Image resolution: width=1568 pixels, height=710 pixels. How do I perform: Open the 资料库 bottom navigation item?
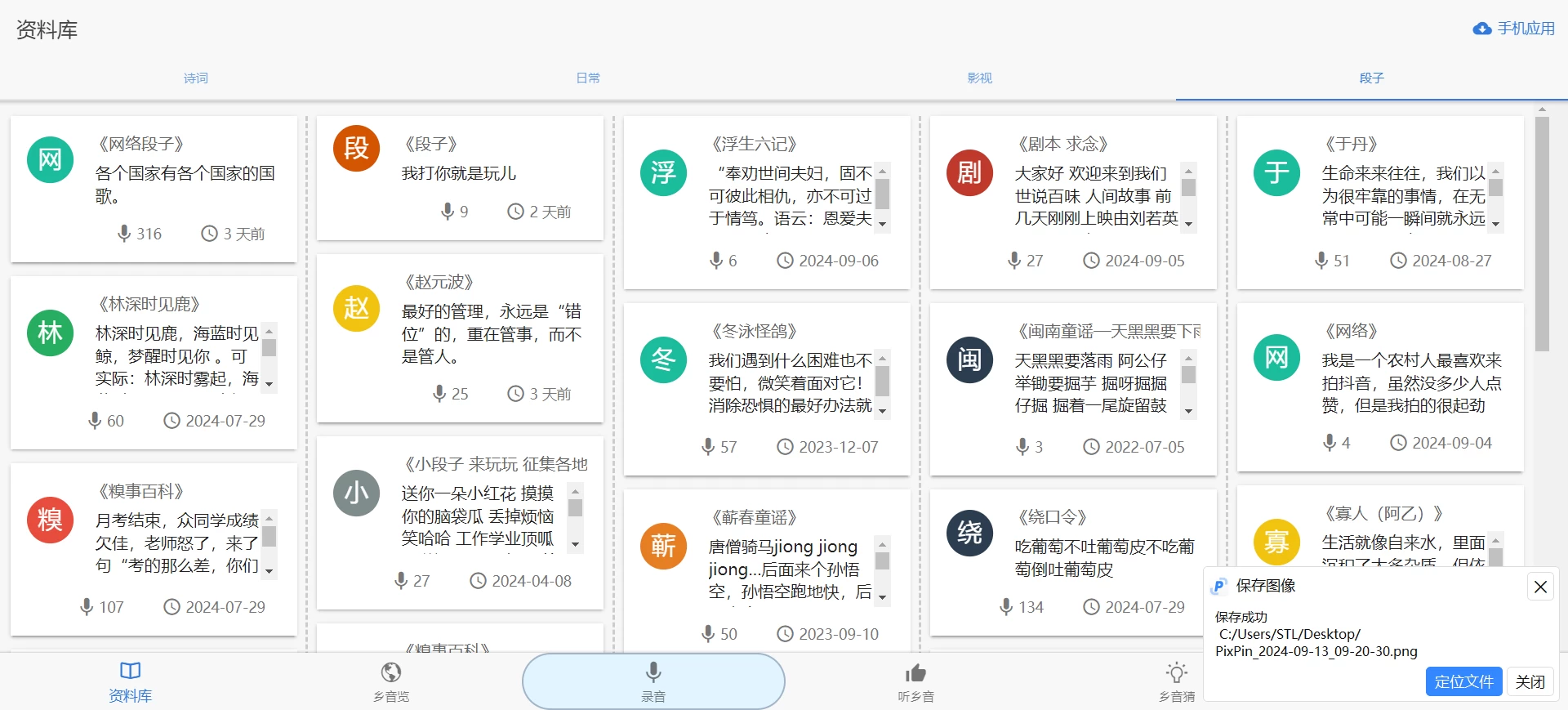(x=131, y=682)
